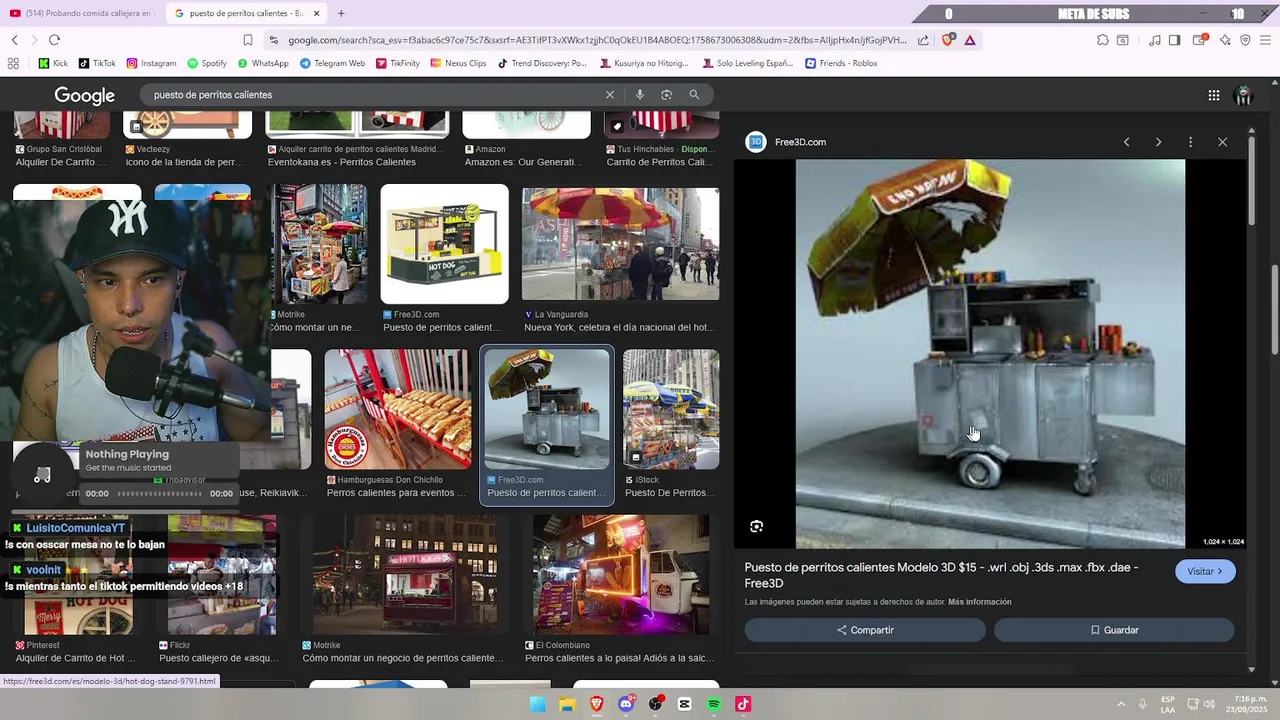Image resolution: width=1280 pixels, height=720 pixels.
Task: Switch to the 'Probando comida callejera' tab
Action: pyautogui.click(x=82, y=13)
